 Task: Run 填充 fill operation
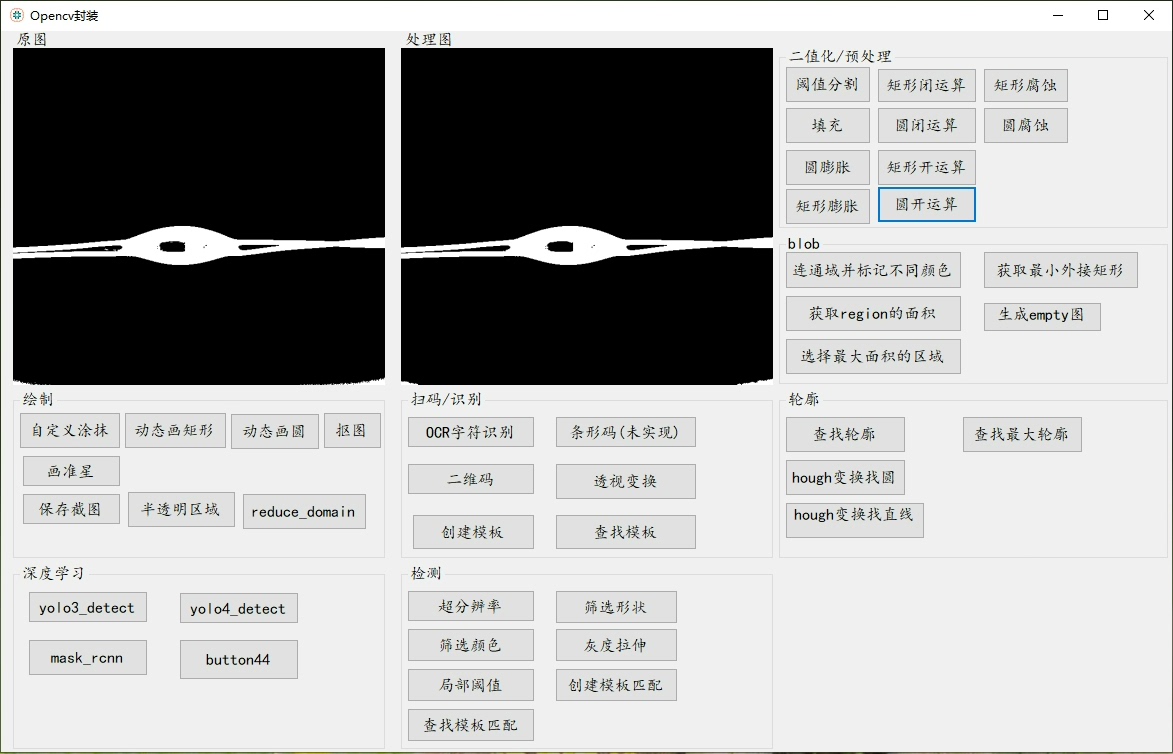pyautogui.click(x=827, y=125)
